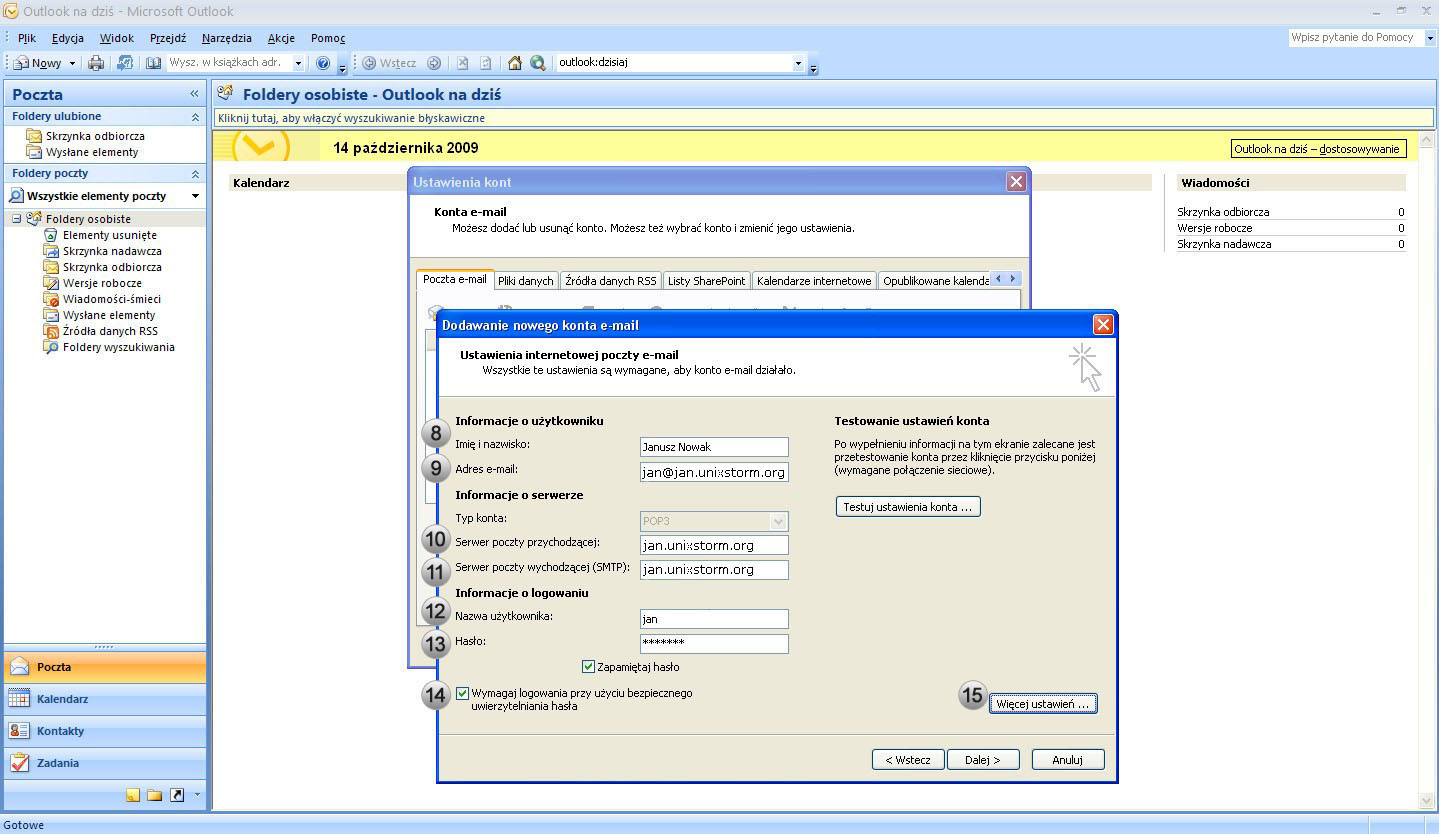Switch to the Zadania pane

coord(105,763)
